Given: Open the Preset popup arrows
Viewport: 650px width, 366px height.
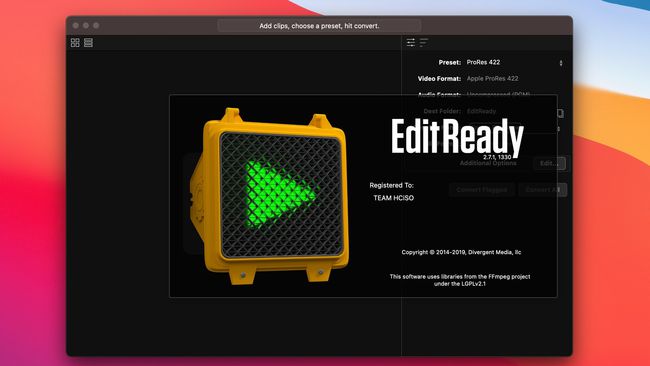Looking at the screenshot, I should click(561, 63).
